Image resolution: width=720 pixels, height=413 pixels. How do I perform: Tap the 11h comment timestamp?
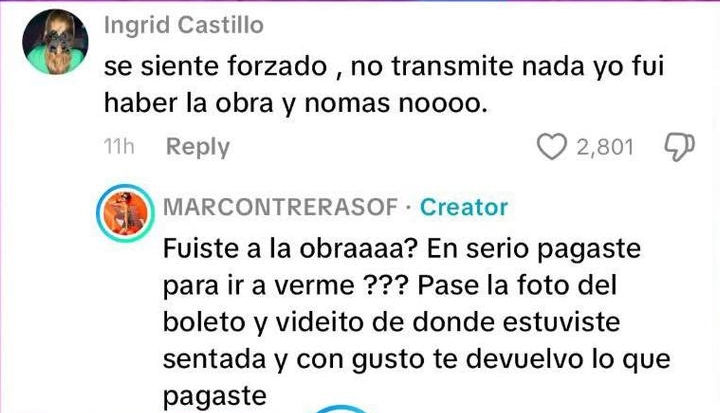(x=119, y=147)
